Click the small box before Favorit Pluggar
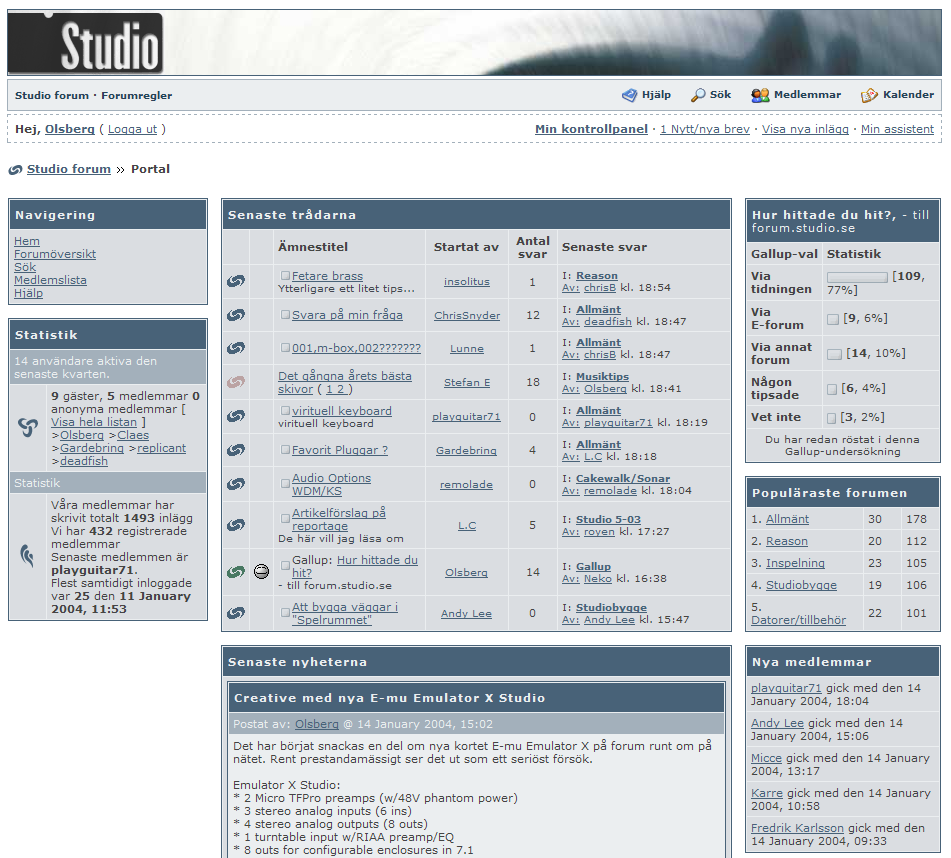This screenshot has height=858, width=951. [x=285, y=450]
